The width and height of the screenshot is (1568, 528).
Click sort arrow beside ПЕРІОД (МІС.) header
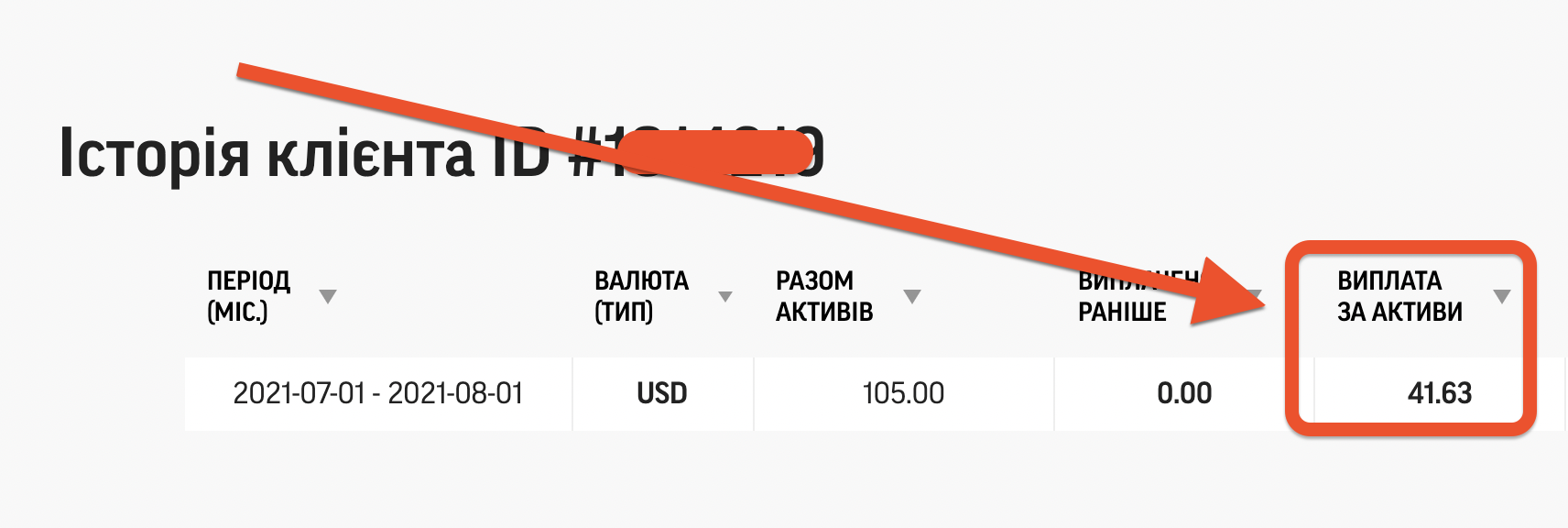[x=327, y=296]
